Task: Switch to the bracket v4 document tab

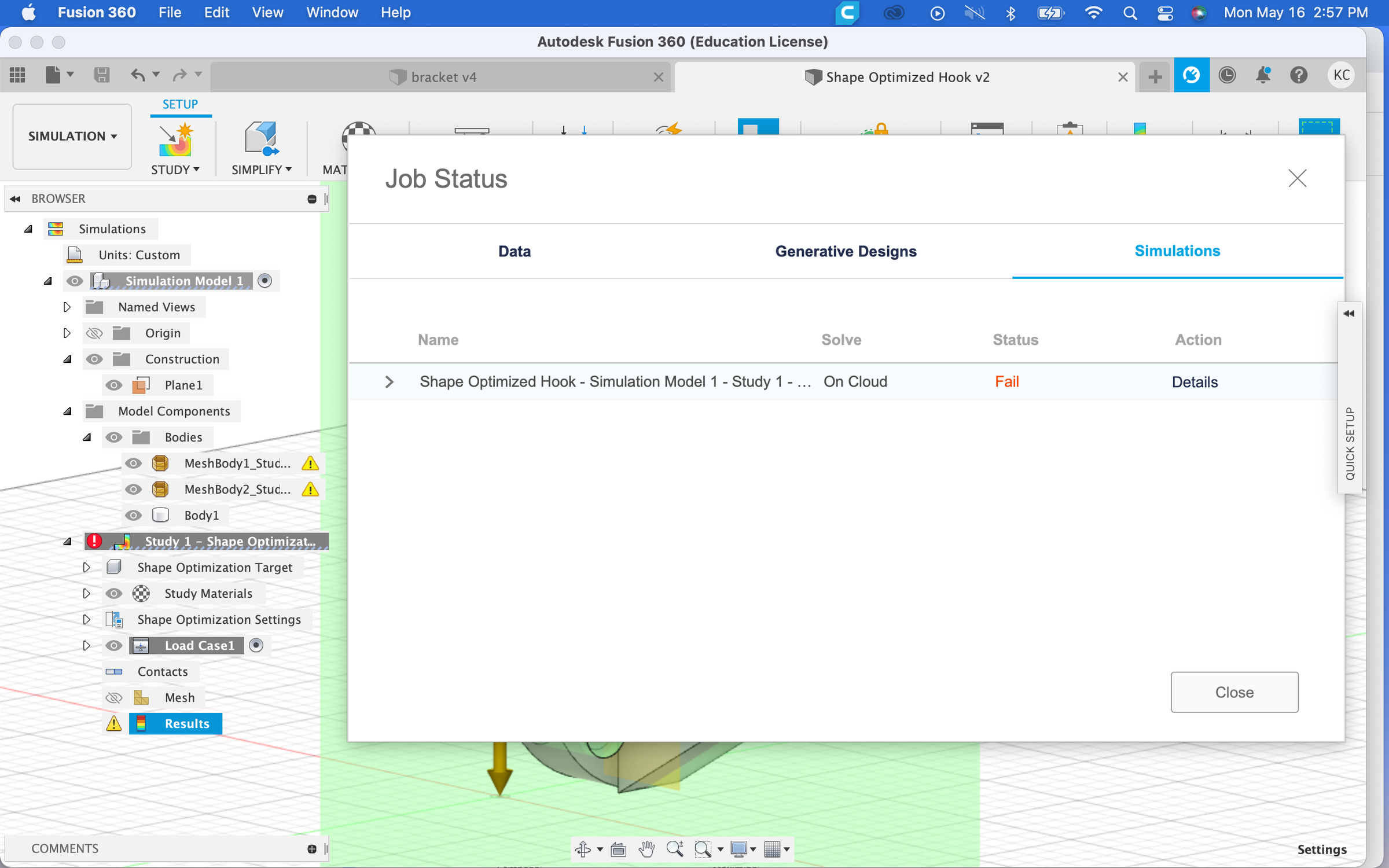Action: pos(443,77)
